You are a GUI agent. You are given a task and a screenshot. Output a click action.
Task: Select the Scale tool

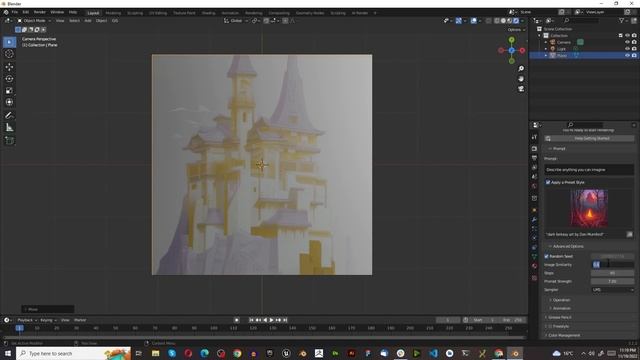tap(9, 90)
